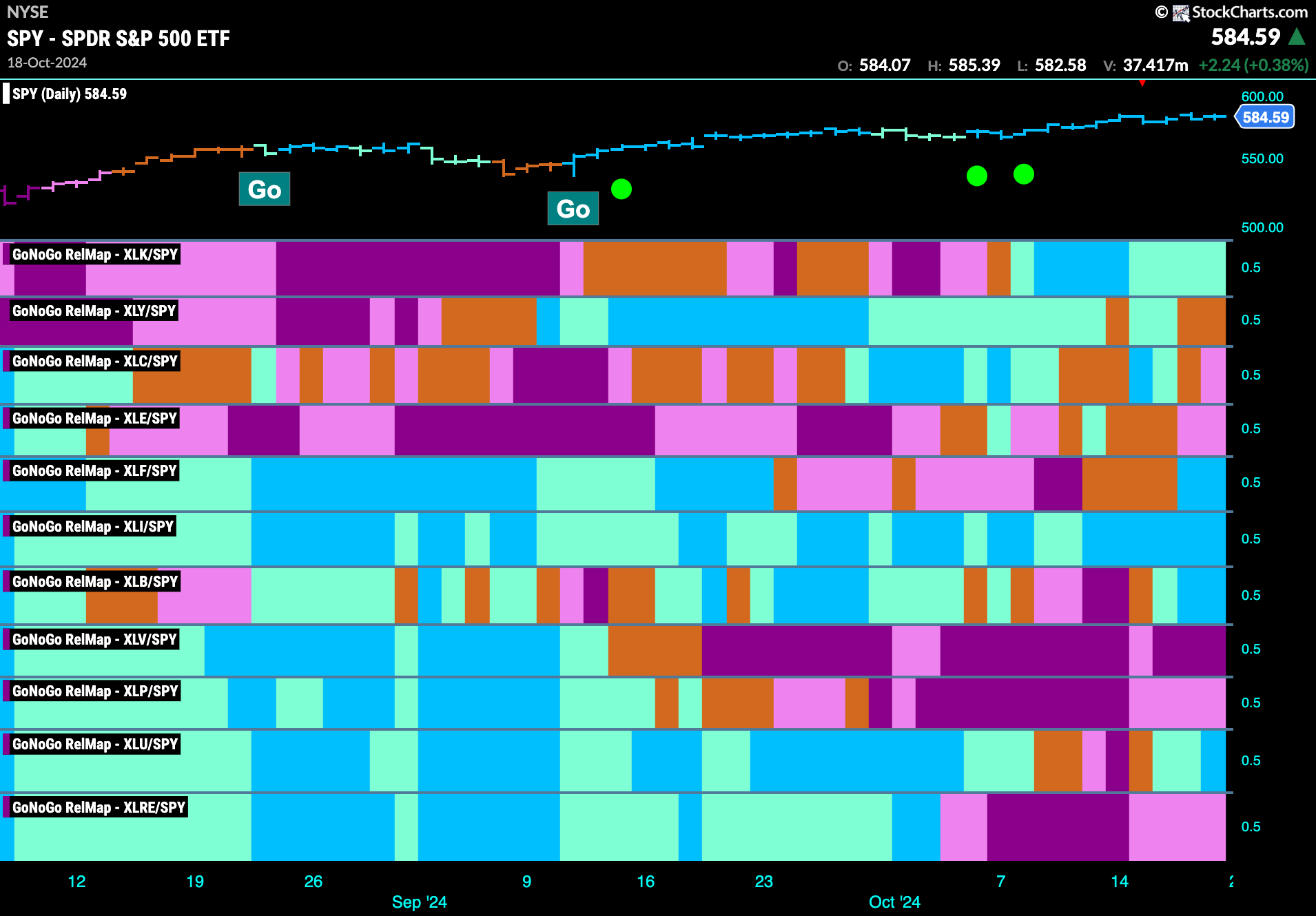Click the second Go signal badge near Sep 9
Viewport: 1316px width, 916px height.
click(x=573, y=208)
